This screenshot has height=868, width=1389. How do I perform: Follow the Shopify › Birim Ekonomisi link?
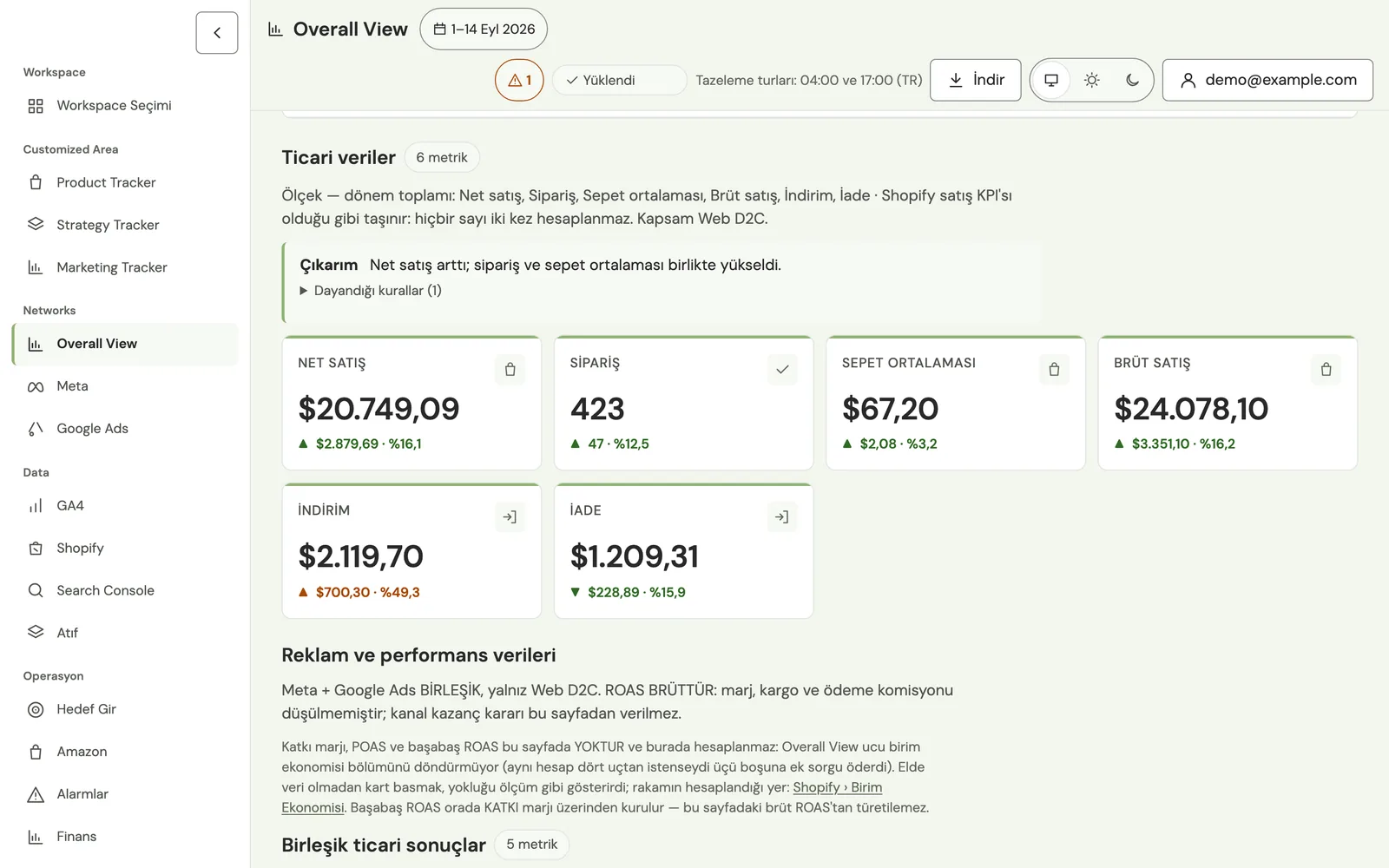(x=837, y=787)
